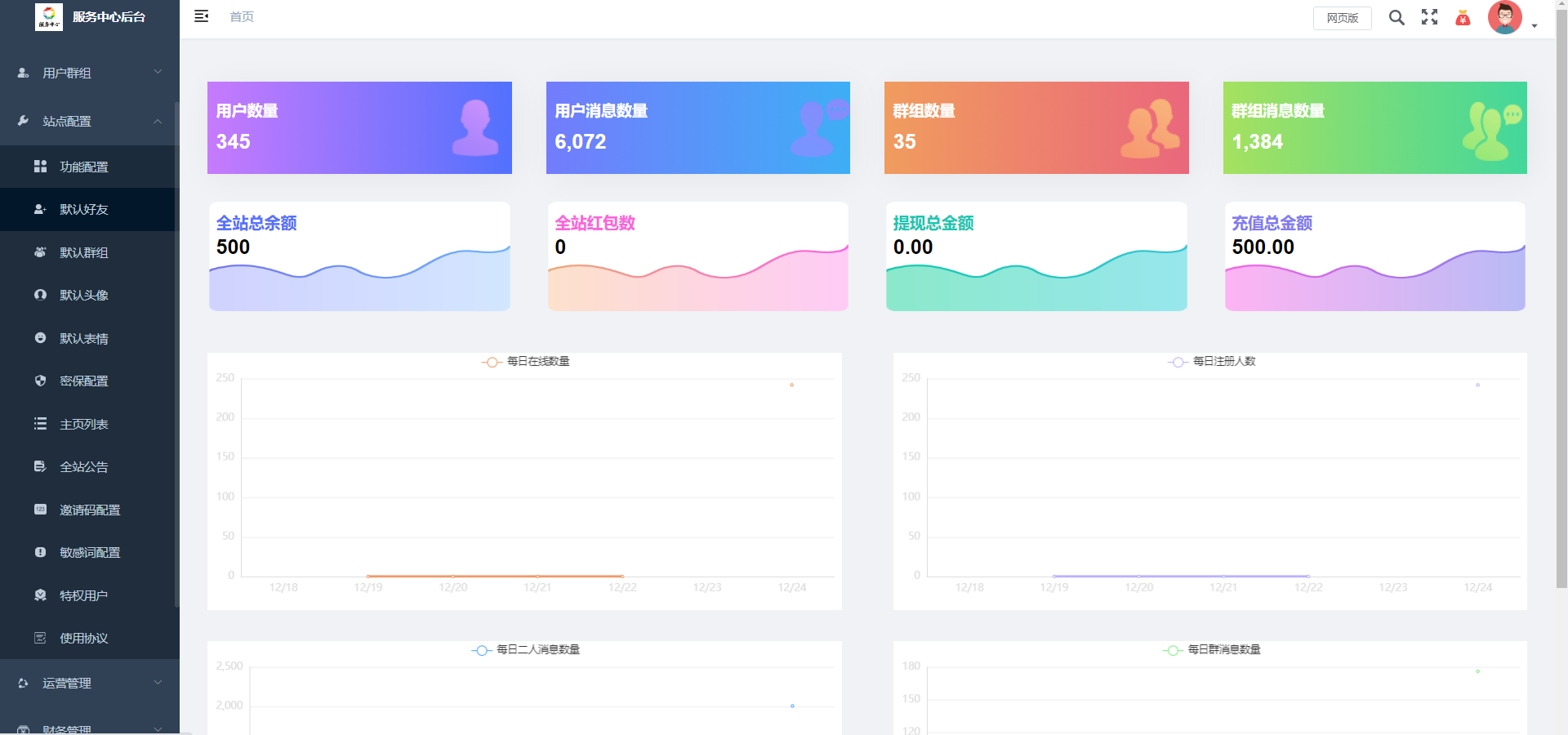Viewport: 1568px width, 735px height.
Task: Click the 特权用户 privileged user icon
Action: pos(41,595)
